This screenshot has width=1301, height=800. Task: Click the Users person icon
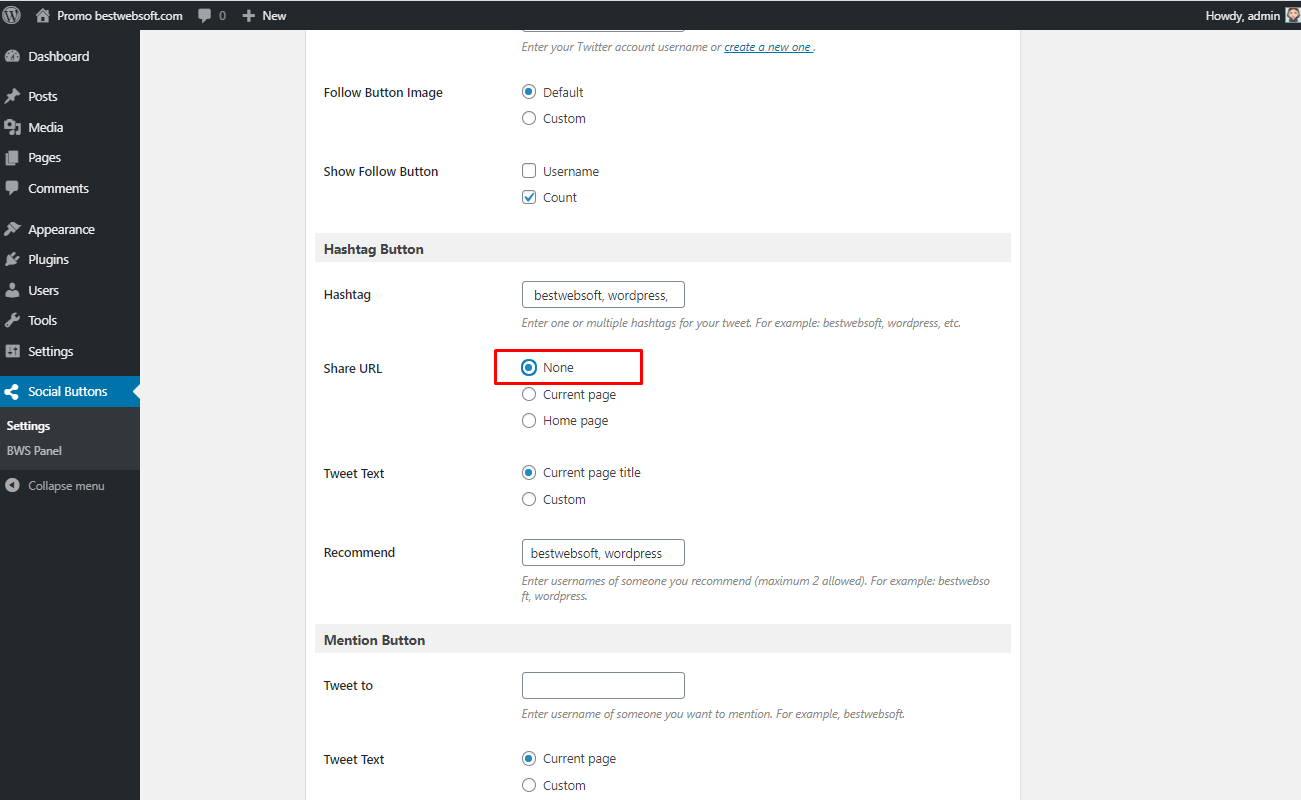pos(12,290)
